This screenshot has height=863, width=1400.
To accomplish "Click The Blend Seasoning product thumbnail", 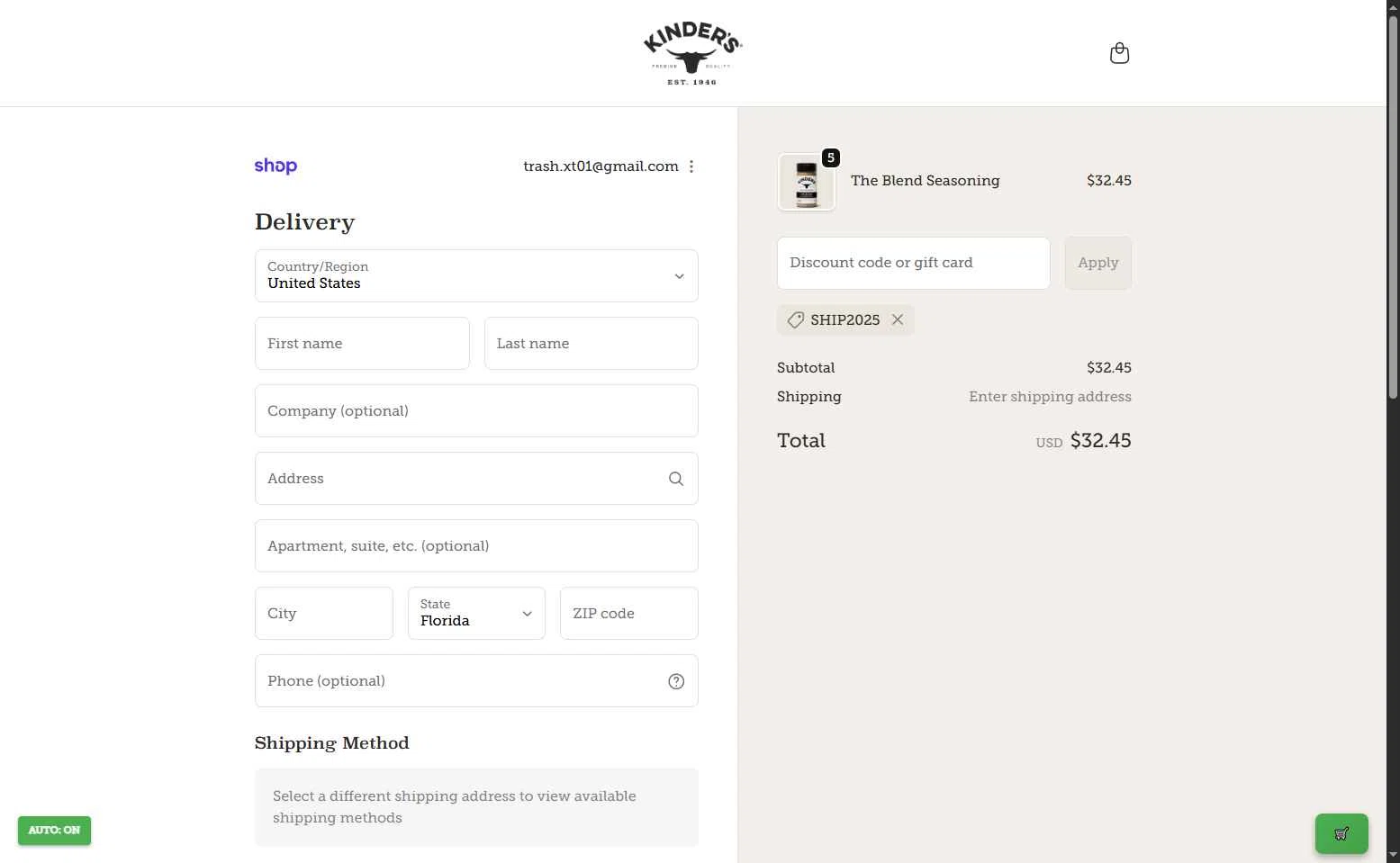I will [x=807, y=182].
